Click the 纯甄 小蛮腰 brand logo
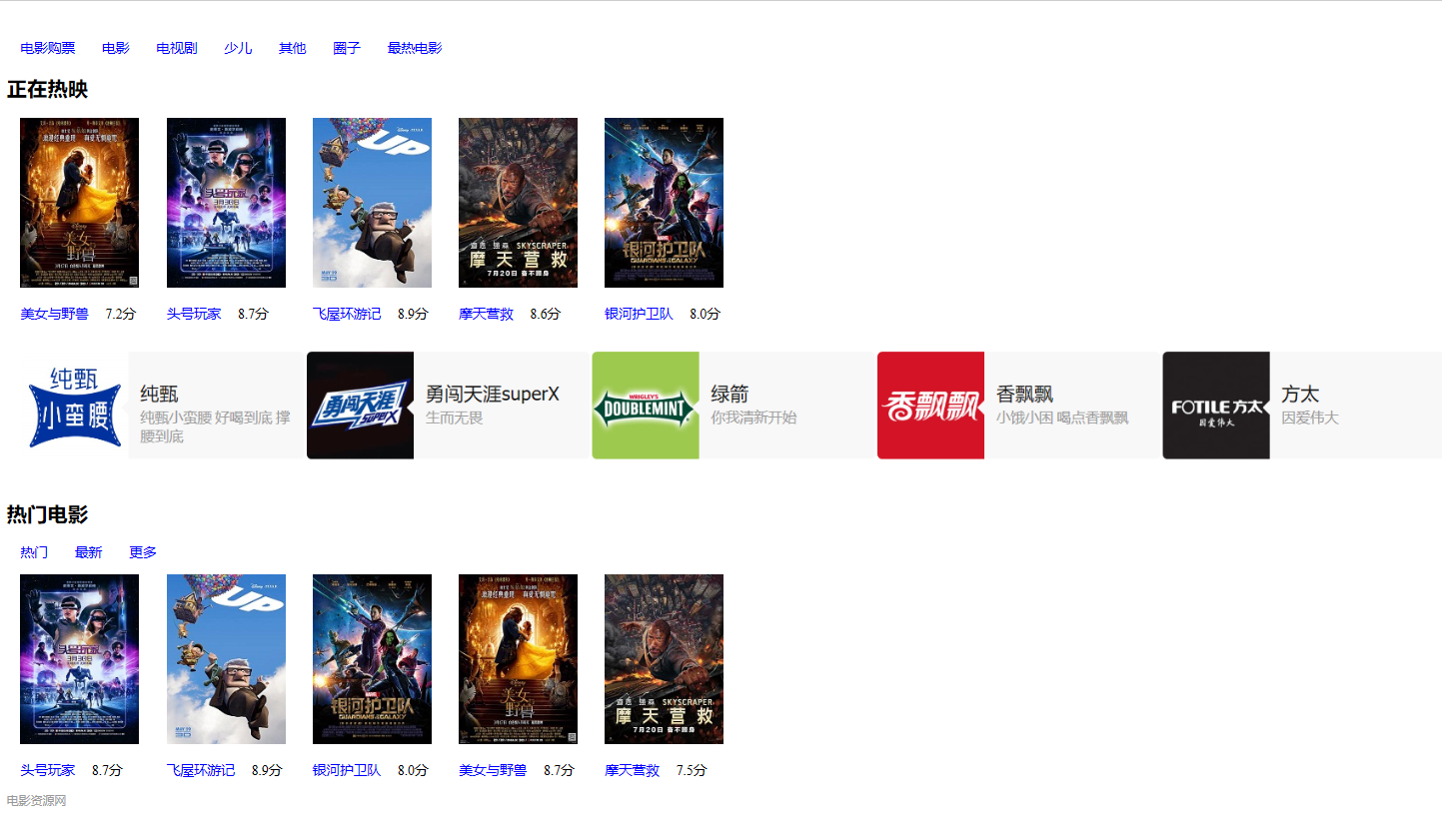1442x840 pixels. click(x=75, y=406)
